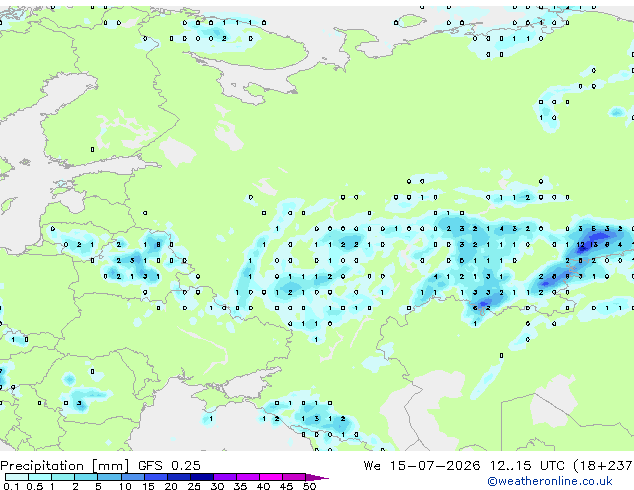
Task: Click the "45" legend scale label
Action: click(286, 486)
